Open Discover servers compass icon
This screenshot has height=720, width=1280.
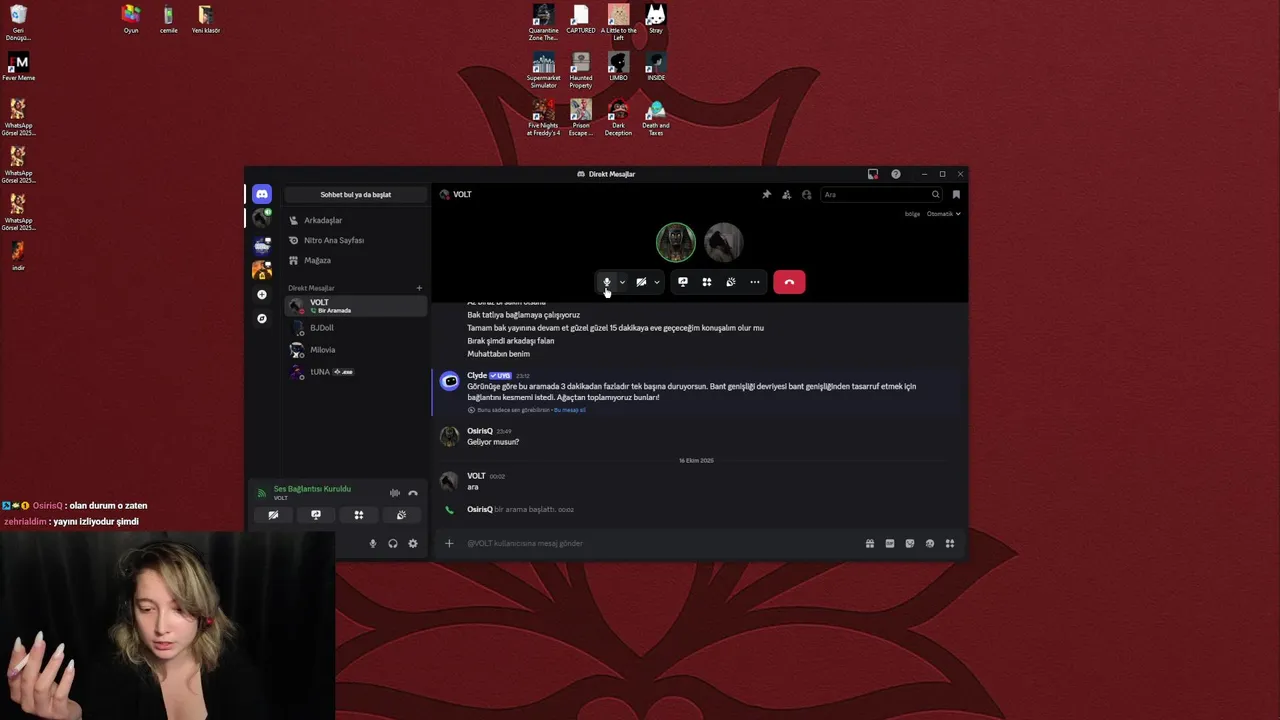[x=262, y=318]
